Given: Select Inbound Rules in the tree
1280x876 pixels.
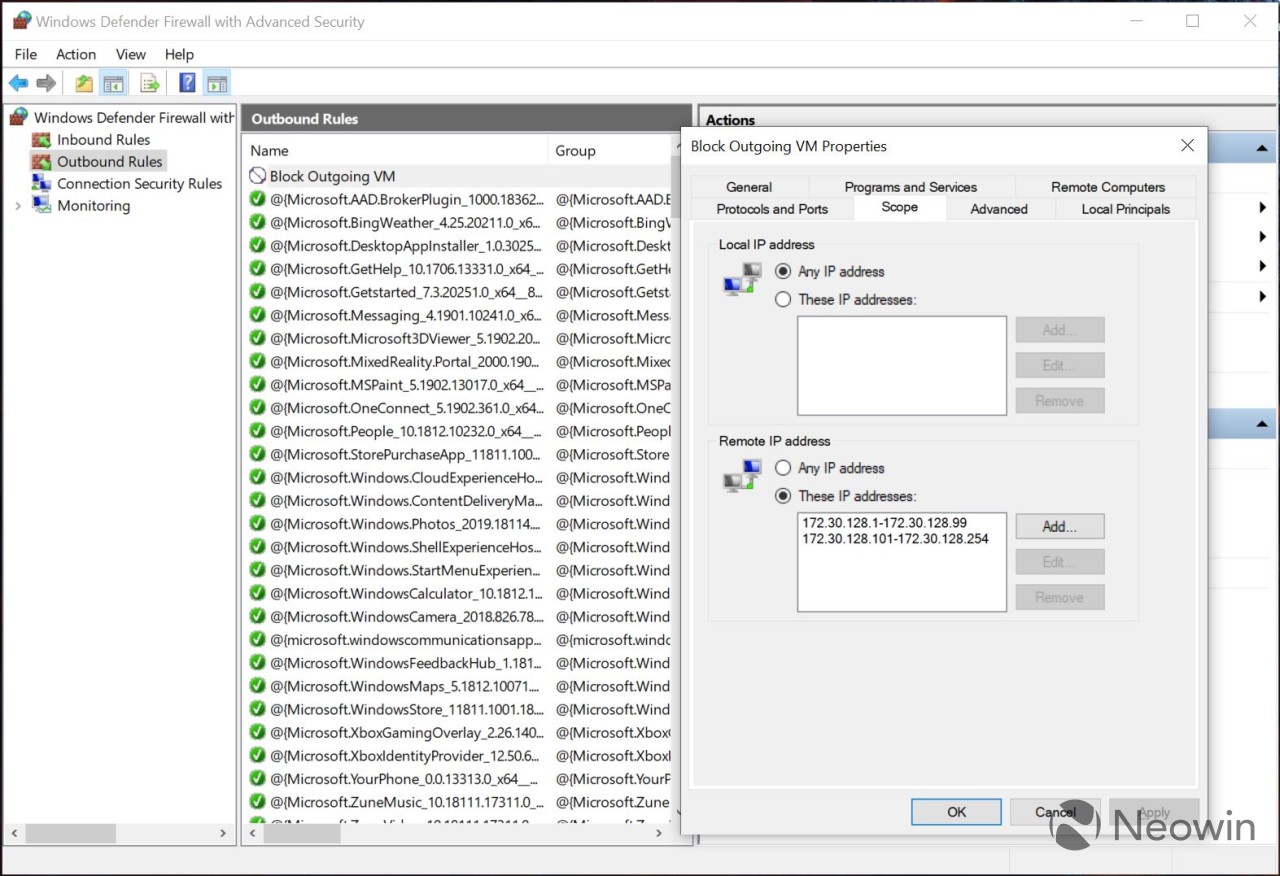Looking at the screenshot, I should tap(103, 140).
